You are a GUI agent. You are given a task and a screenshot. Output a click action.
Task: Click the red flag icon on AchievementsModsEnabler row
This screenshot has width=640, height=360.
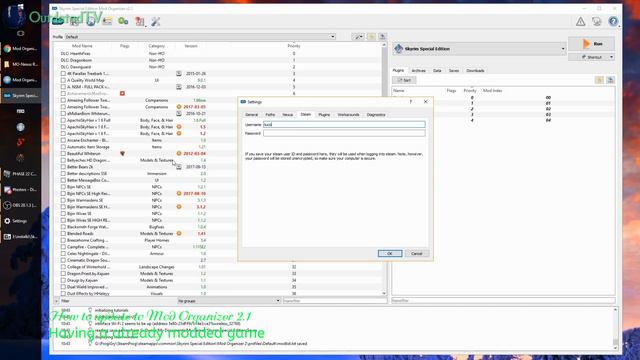[x=122, y=93]
